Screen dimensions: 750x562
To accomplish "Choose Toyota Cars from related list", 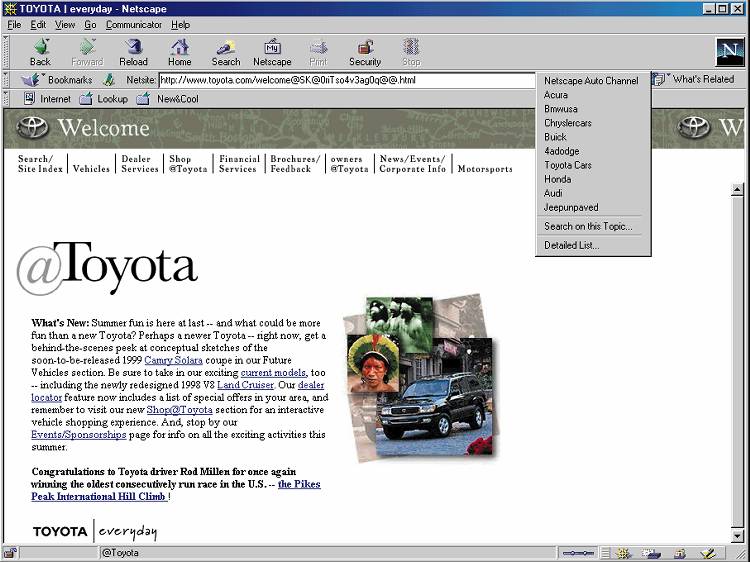I will (x=593, y=165).
